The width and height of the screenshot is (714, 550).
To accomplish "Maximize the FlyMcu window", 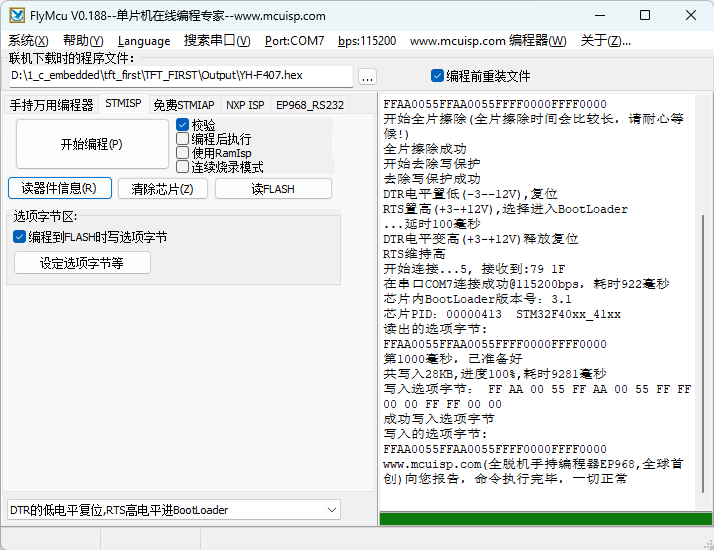I will coord(645,15).
